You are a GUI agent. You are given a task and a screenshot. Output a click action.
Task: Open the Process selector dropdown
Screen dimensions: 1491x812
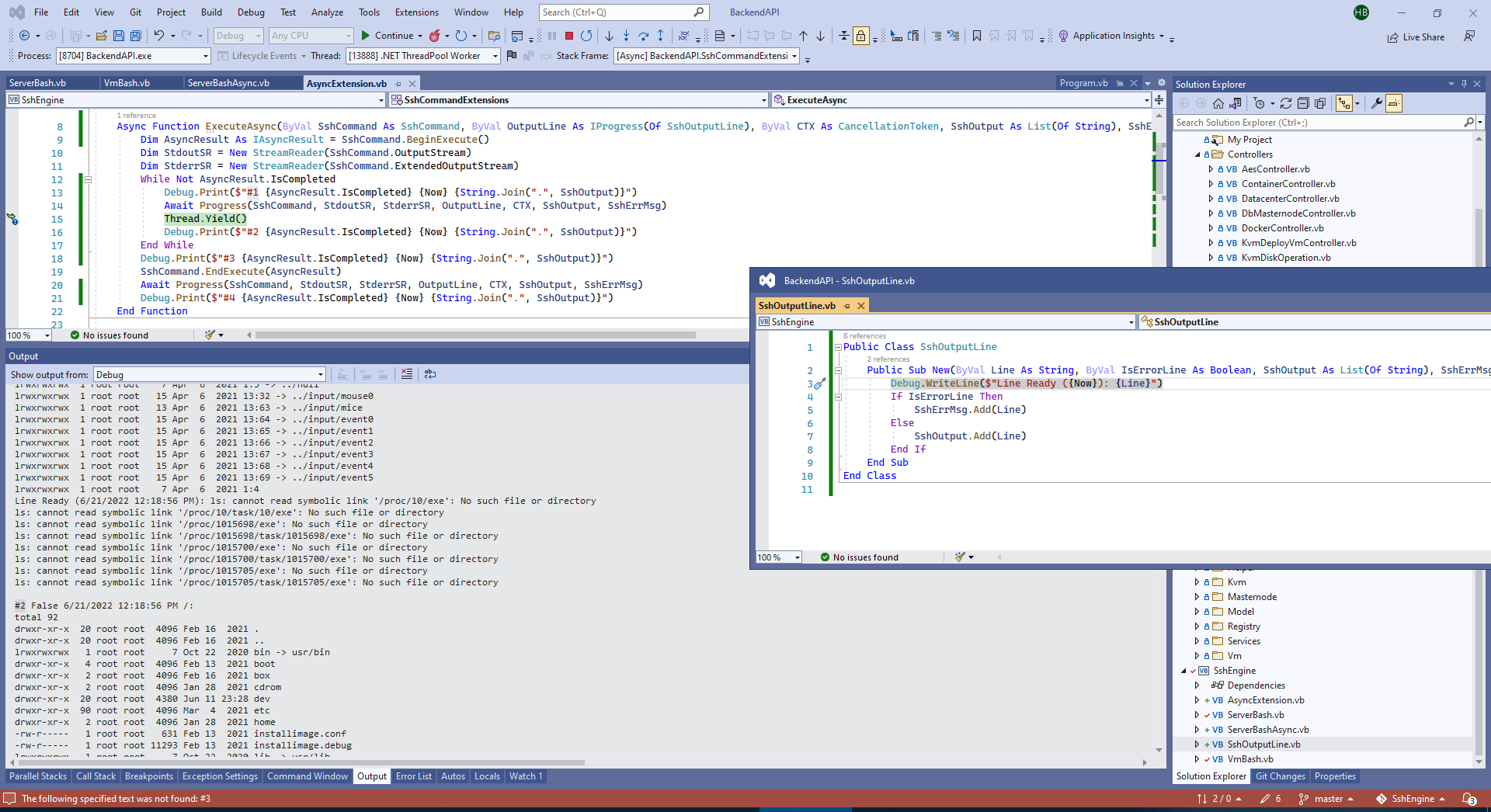point(205,56)
